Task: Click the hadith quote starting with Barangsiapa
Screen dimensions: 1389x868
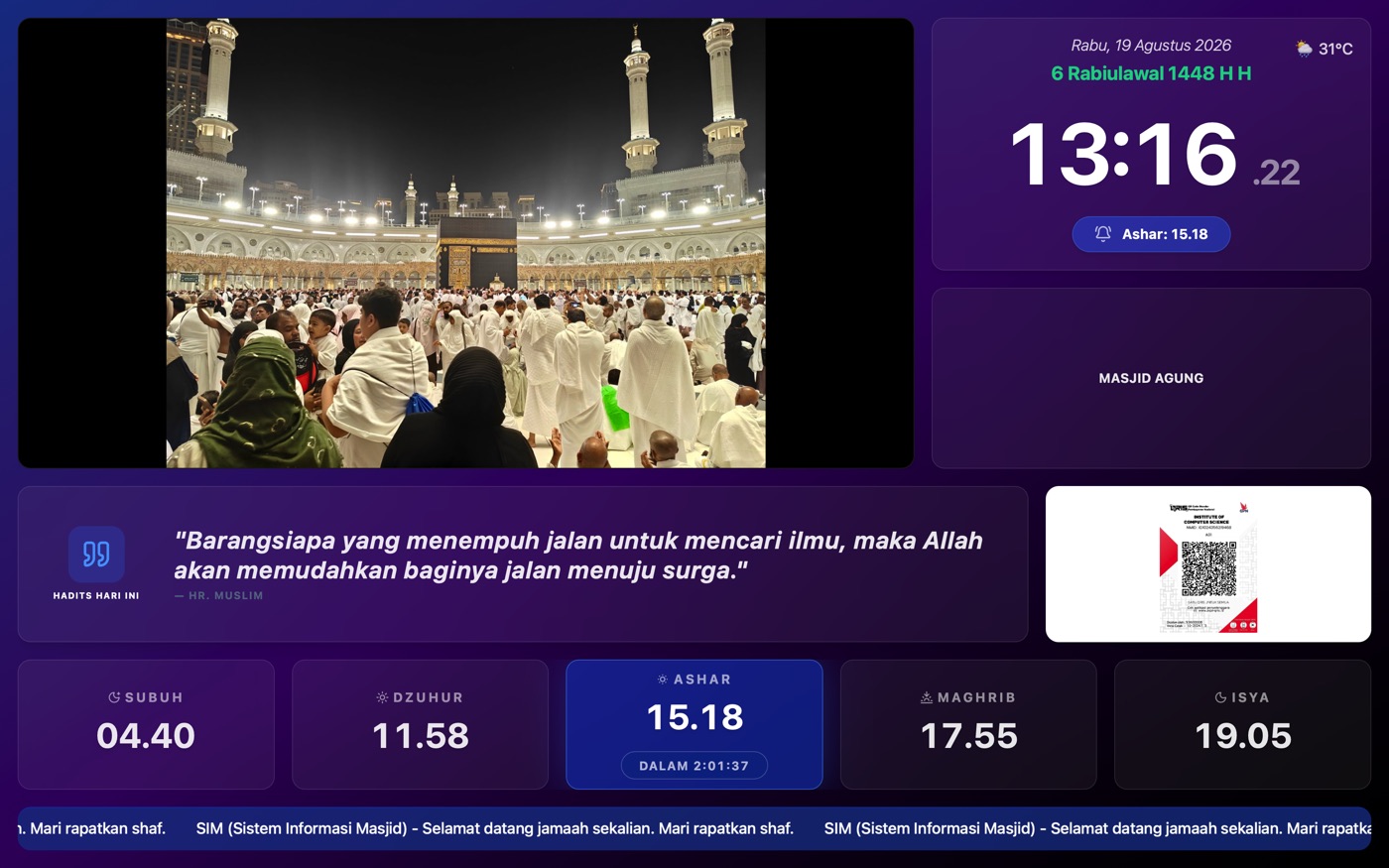Action: tap(578, 556)
